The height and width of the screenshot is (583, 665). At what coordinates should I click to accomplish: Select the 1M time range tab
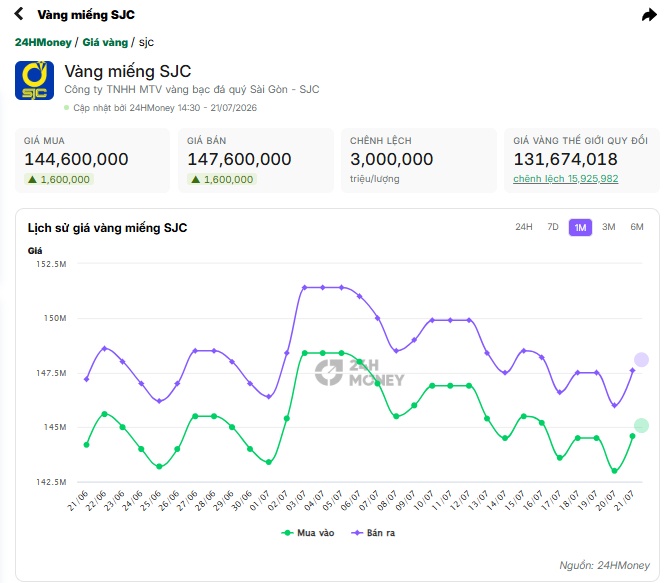tap(580, 228)
